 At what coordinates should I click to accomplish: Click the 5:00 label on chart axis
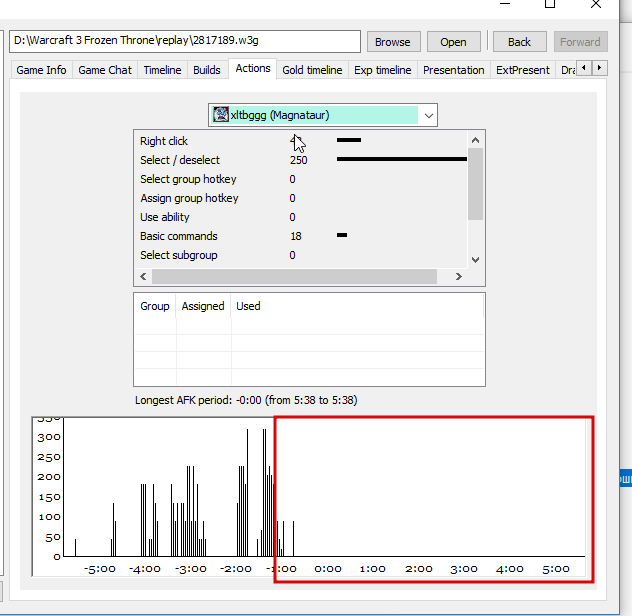point(556,569)
